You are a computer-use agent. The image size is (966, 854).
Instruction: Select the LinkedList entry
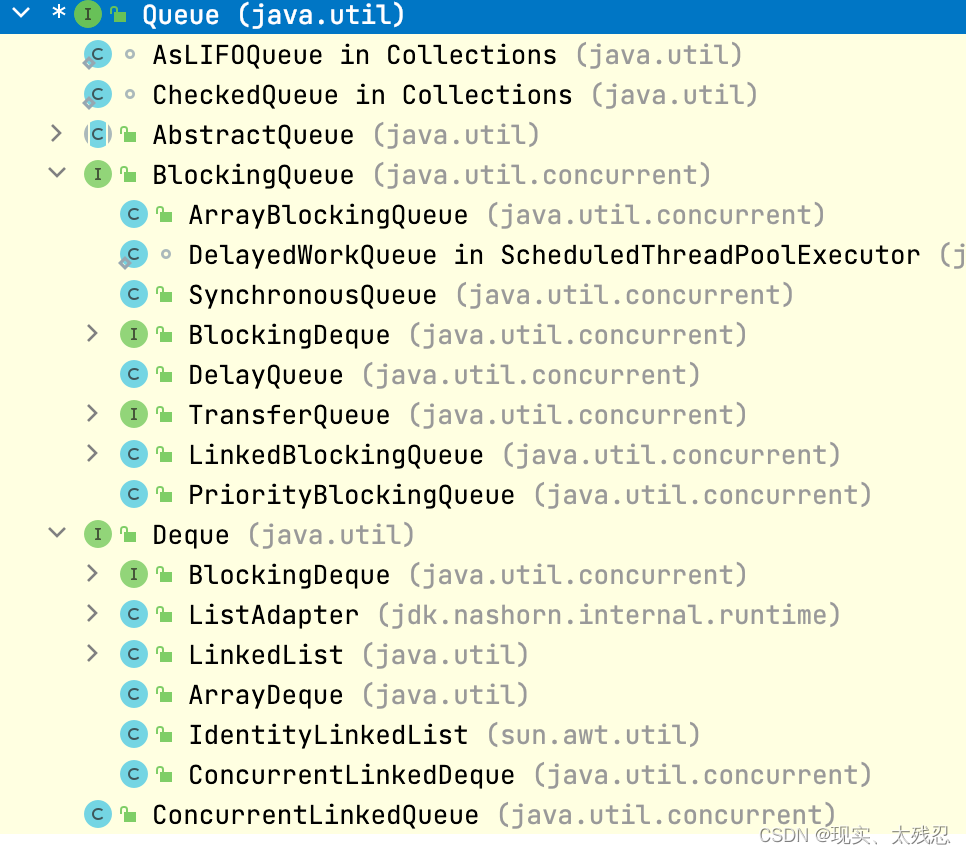(x=358, y=655)
